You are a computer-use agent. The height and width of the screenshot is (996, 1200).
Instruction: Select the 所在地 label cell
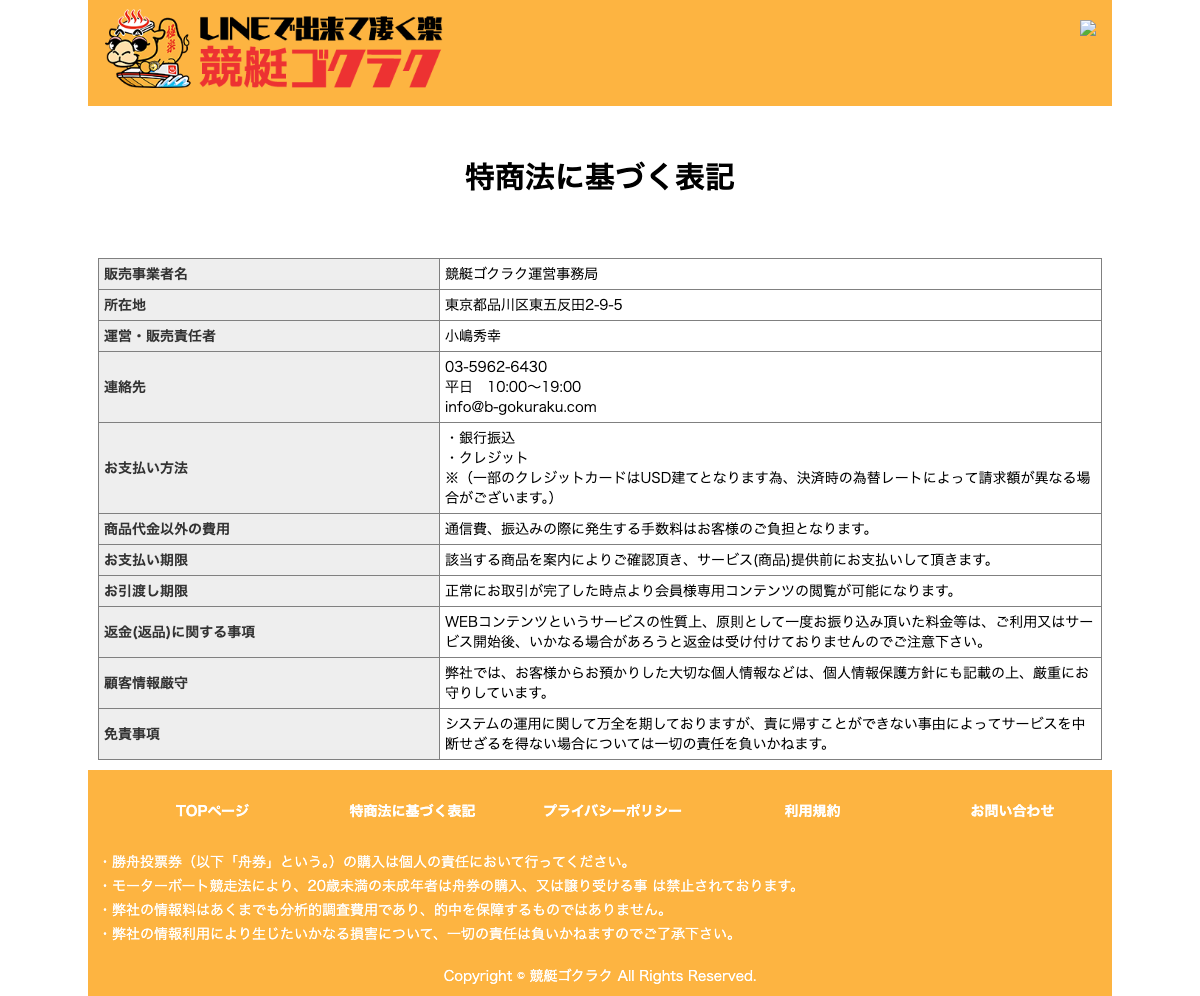[269, 305]
